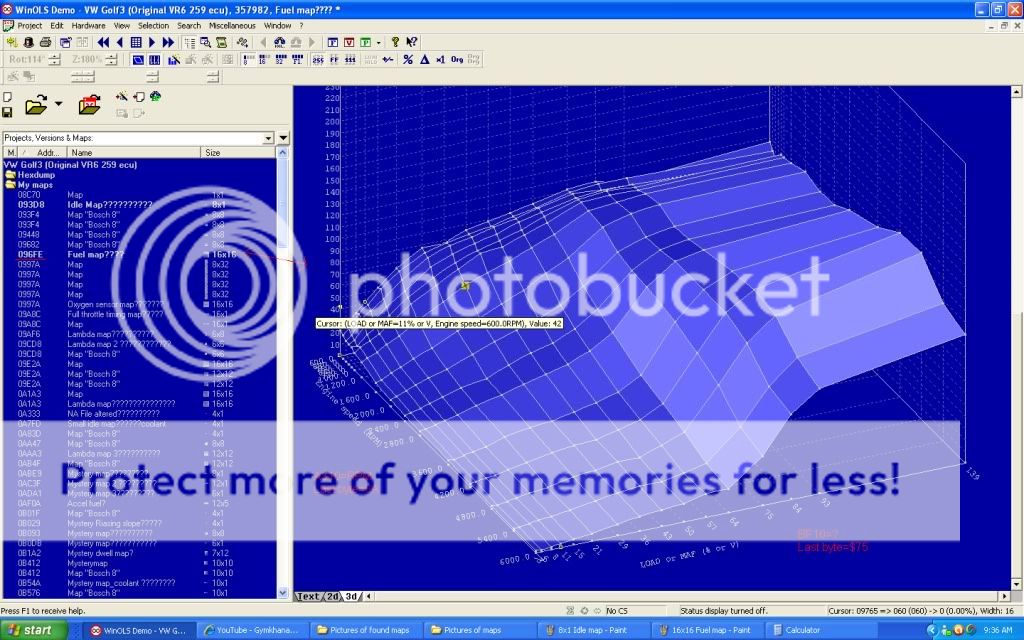Click the delta difference toolbar icon
1024x640 pixels.
coord(424,60)
